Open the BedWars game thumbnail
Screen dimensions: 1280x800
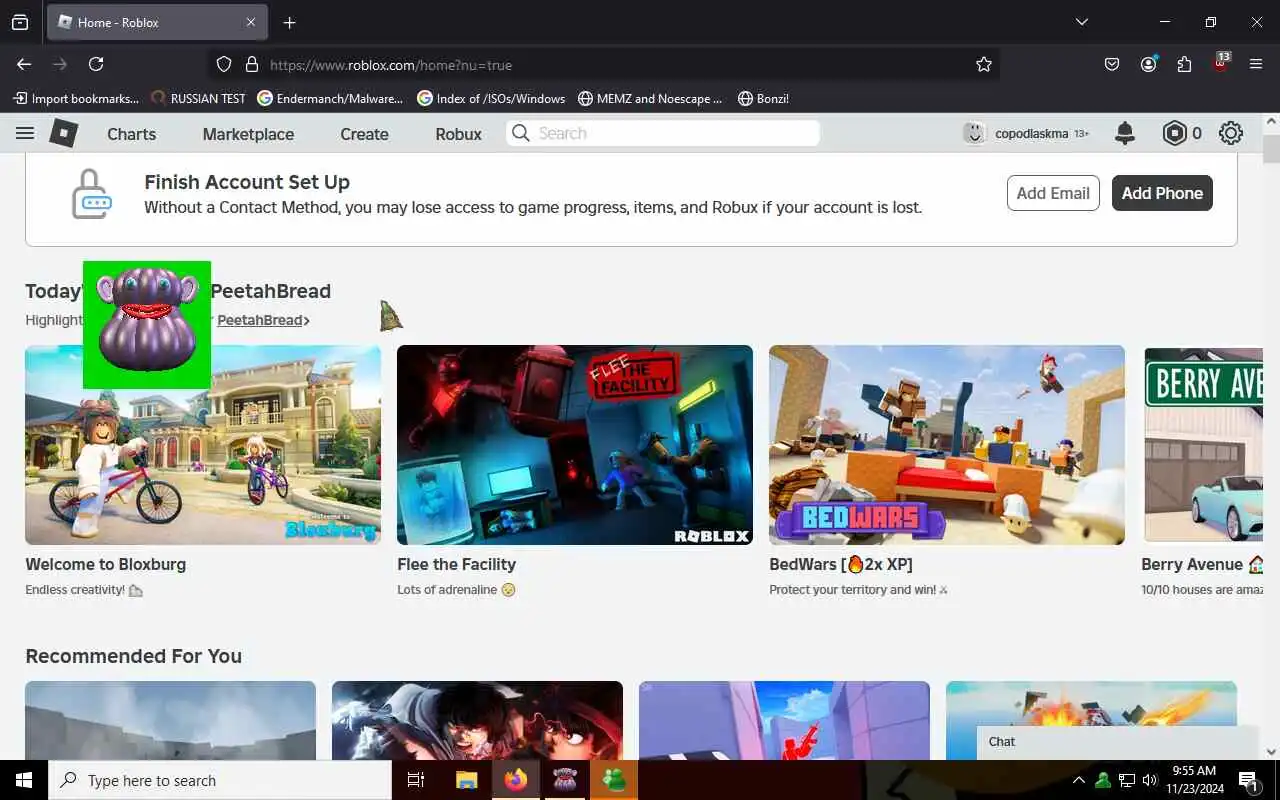947,445
